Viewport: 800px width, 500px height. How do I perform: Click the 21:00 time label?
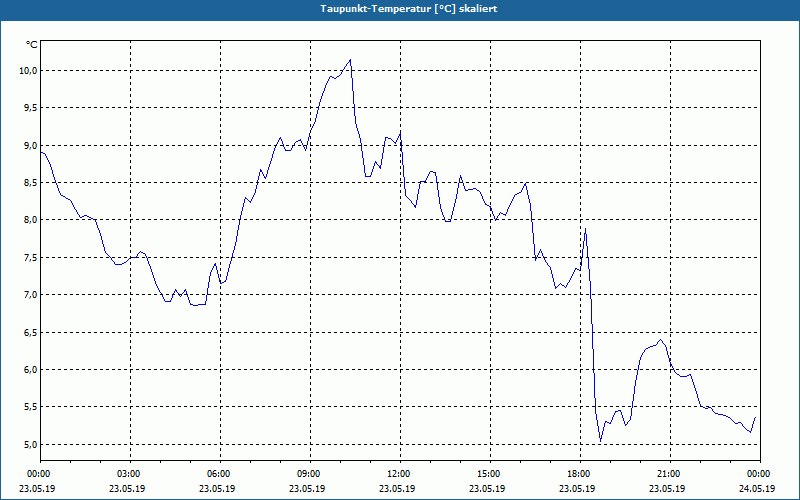670,474
